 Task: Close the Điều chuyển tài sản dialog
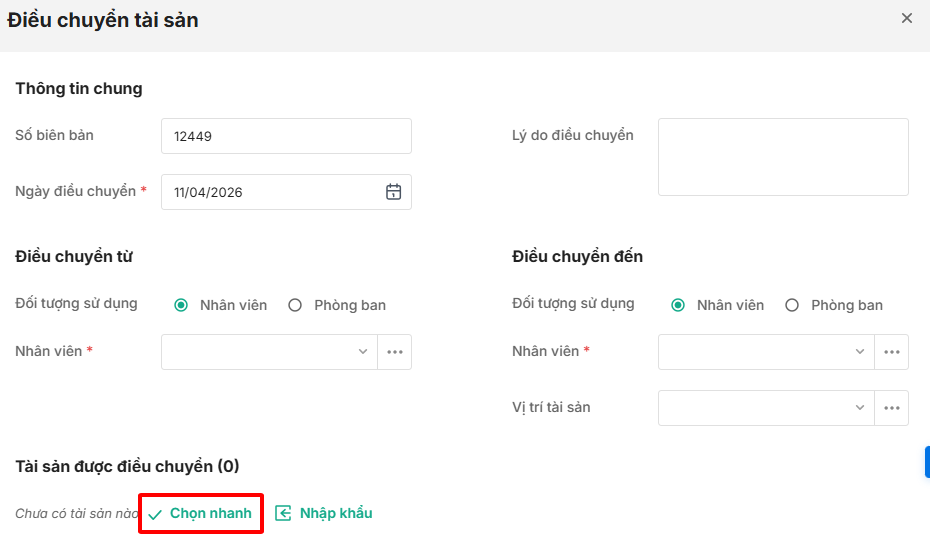click(x=907, y=18)
